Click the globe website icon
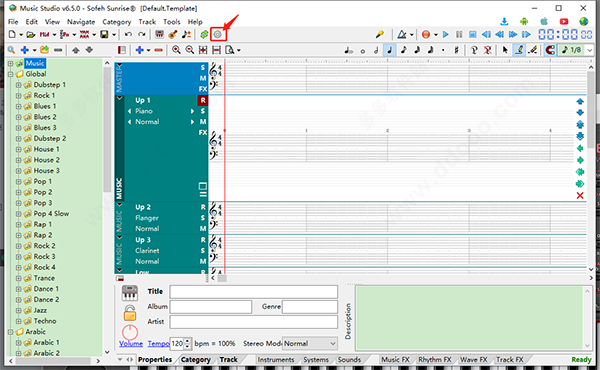The height and width of the screenshot is (370, 600). click(584, 21)
